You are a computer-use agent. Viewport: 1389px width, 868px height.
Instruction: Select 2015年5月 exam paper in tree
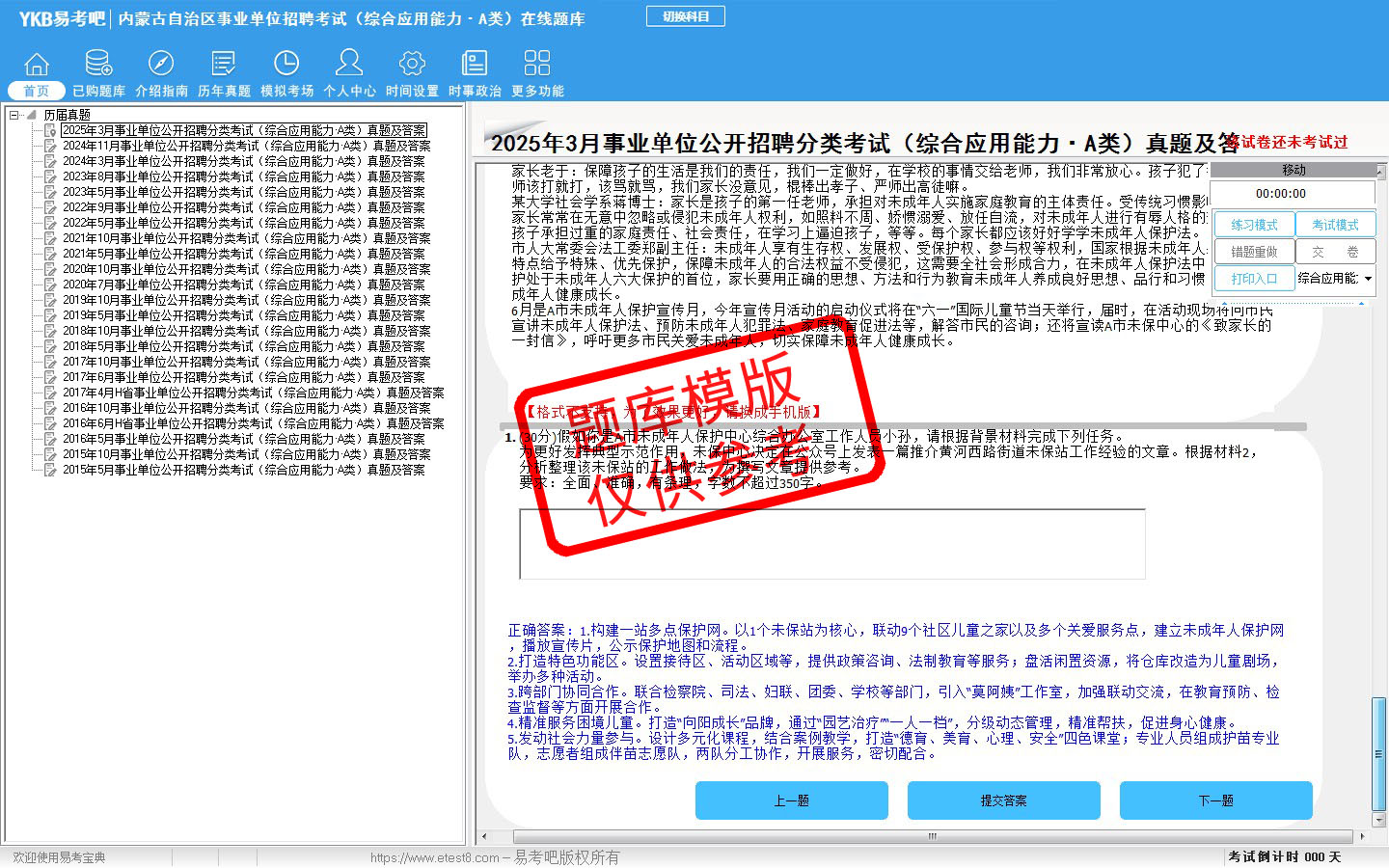coord(243,470)
